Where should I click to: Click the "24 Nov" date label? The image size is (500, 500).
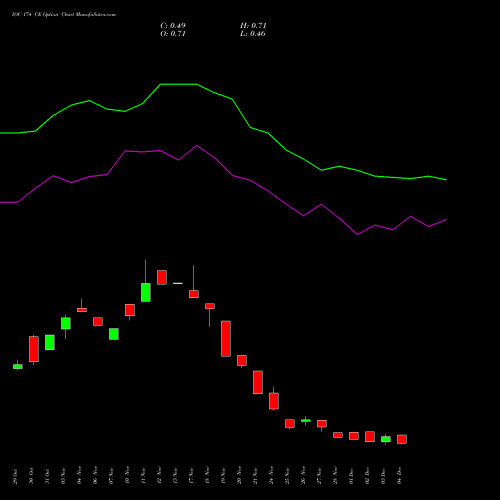(271, 476)
